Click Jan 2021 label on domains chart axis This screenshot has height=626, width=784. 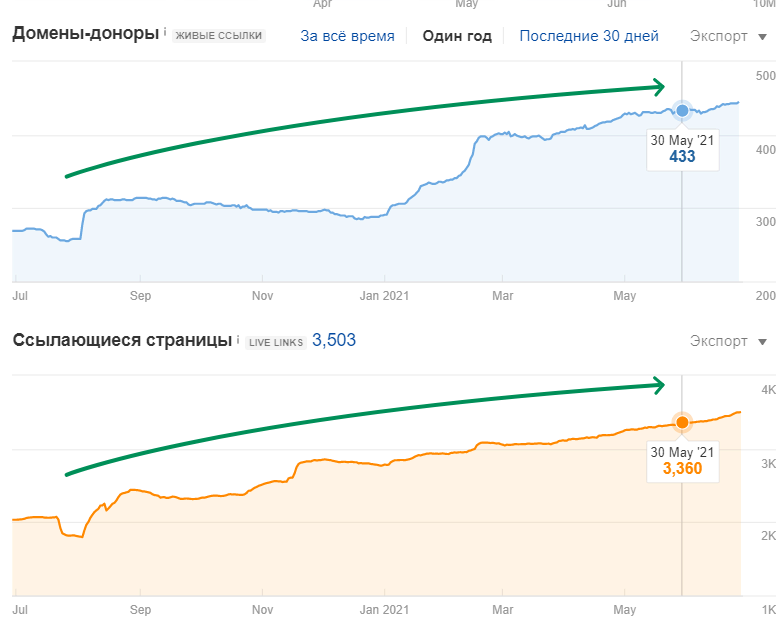[384, 296]
